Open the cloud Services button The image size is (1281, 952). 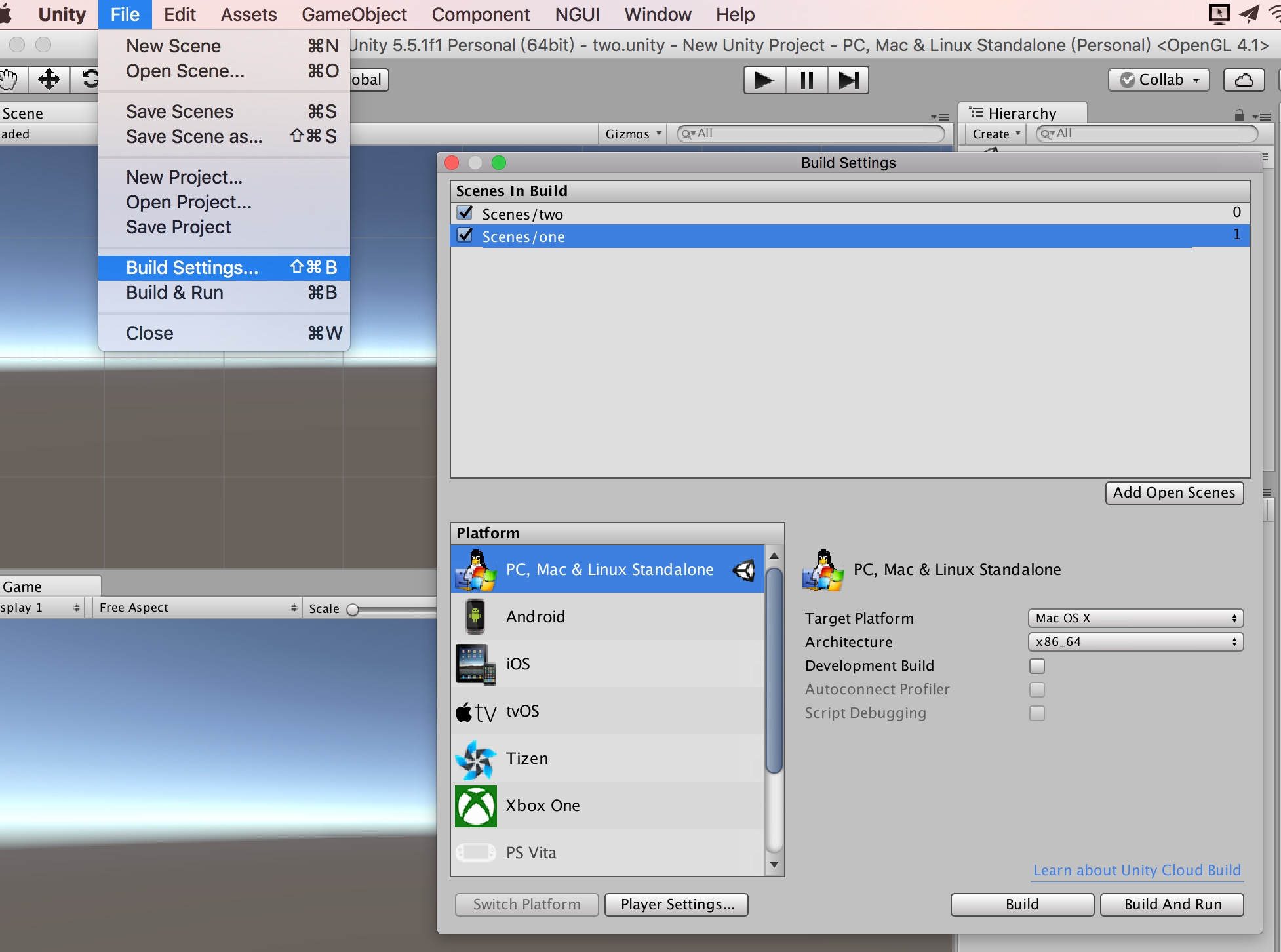[x=1244, y=80]
